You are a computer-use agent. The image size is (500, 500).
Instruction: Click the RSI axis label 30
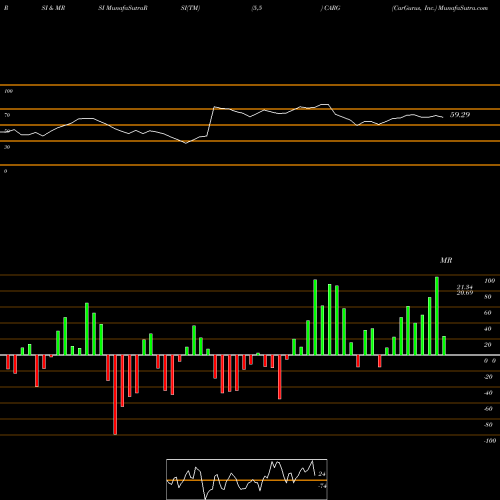coord(7,147)
